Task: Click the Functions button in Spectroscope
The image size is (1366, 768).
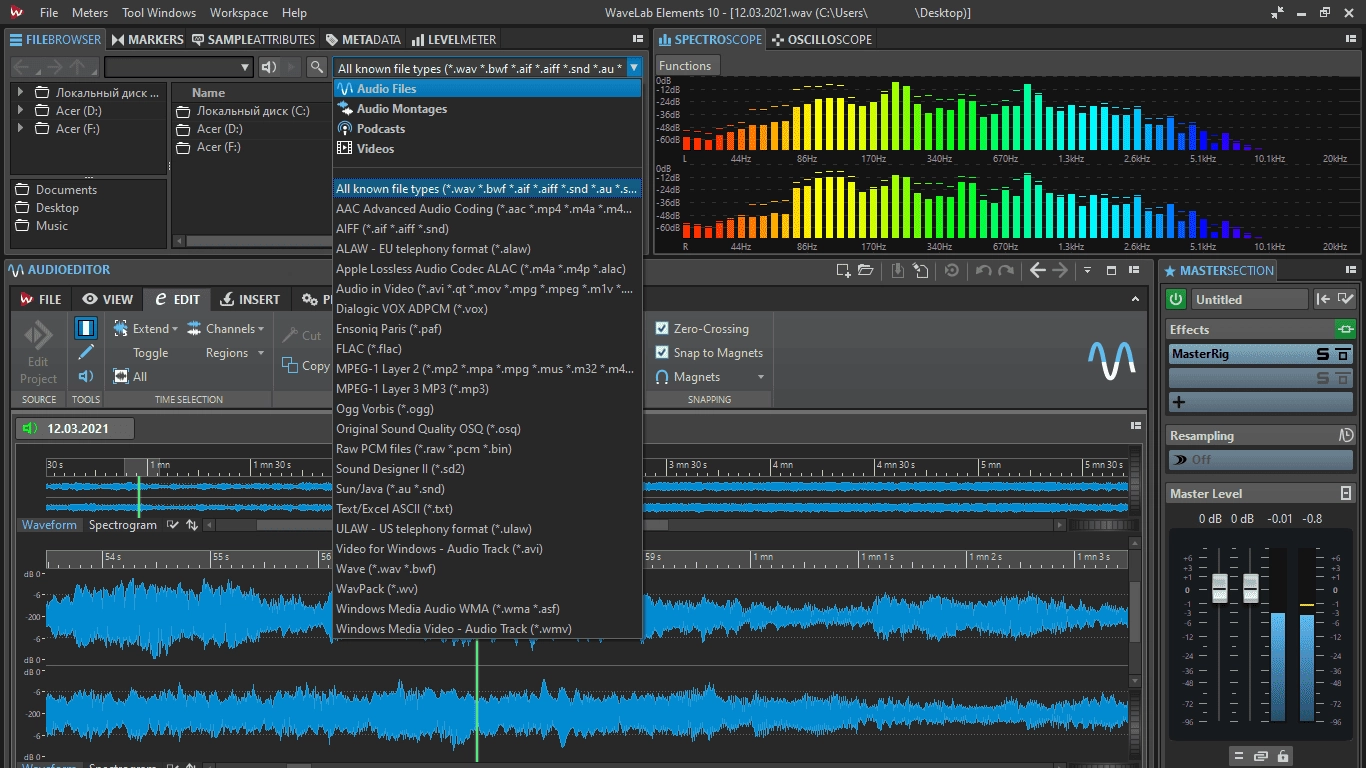Action: (685, 66)
